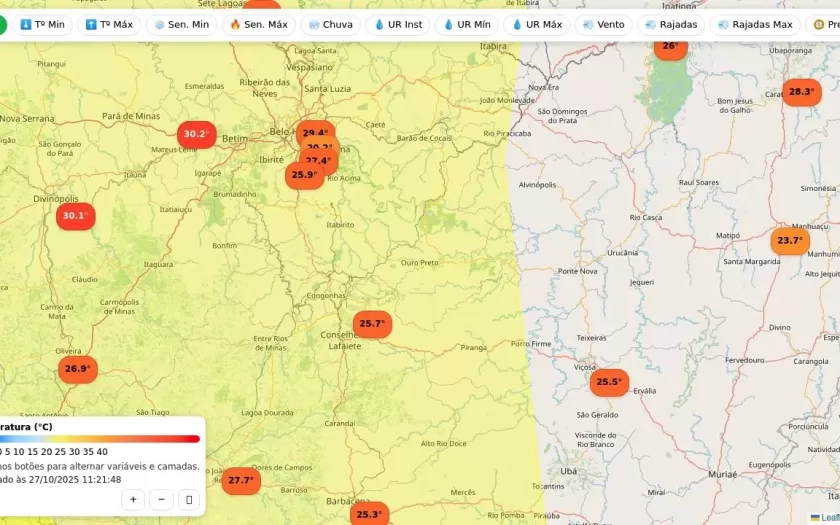840x525 pixels.
Task: Click the Alvinópolis map label
Action: [537, 185]
